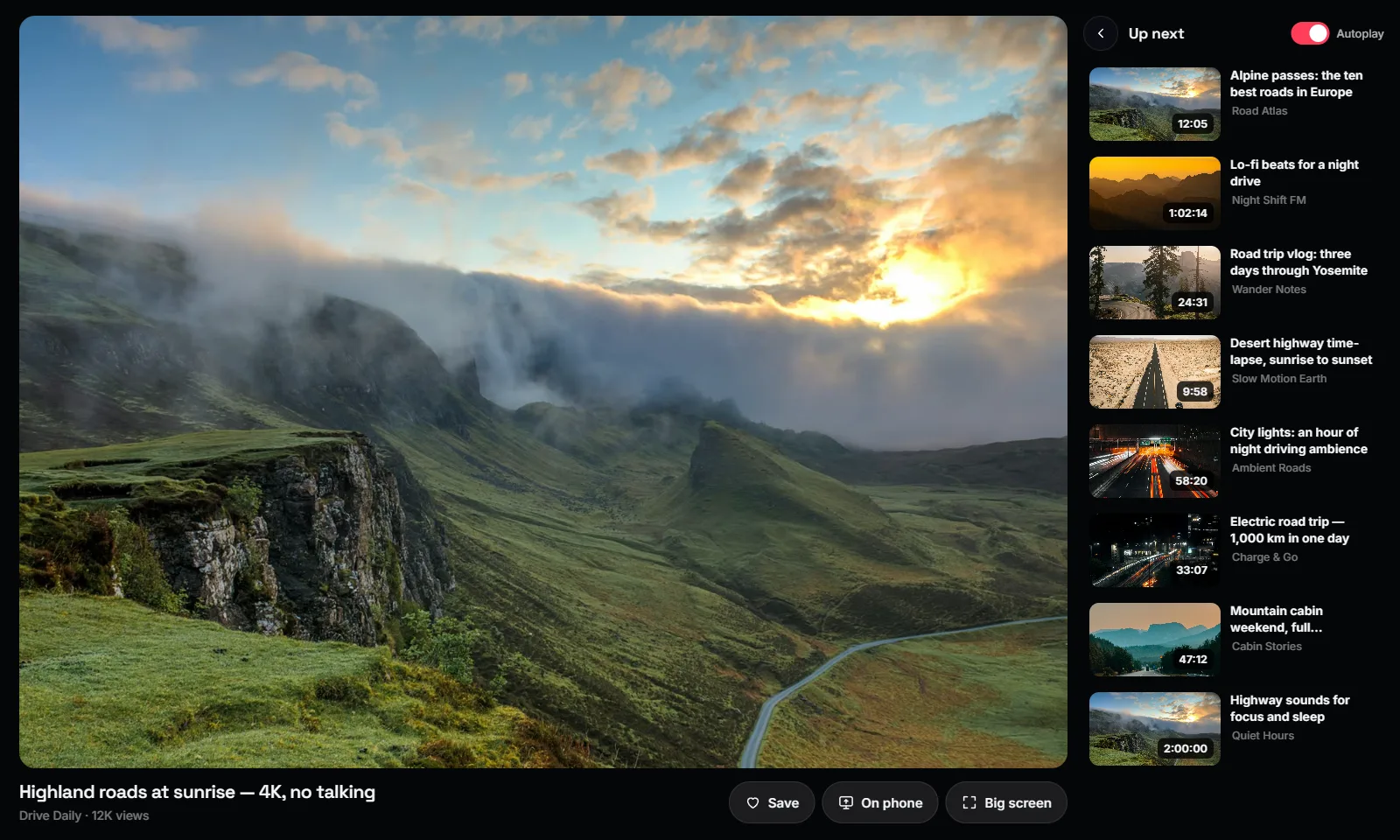Collapse Up next panel with chevron button
This screenshot has width=1400, height=840.
point(1101,33)
